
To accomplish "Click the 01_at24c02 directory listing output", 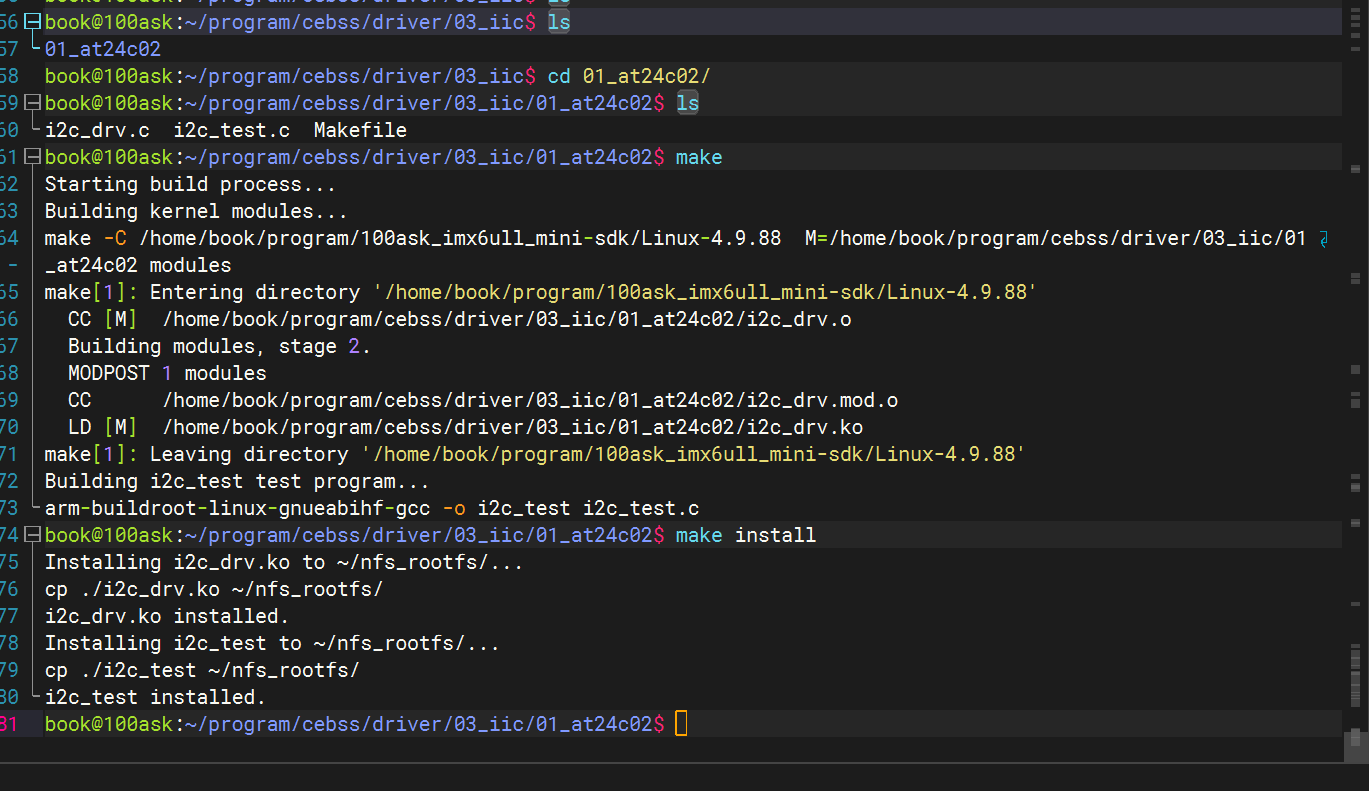I will coord(102,48).
